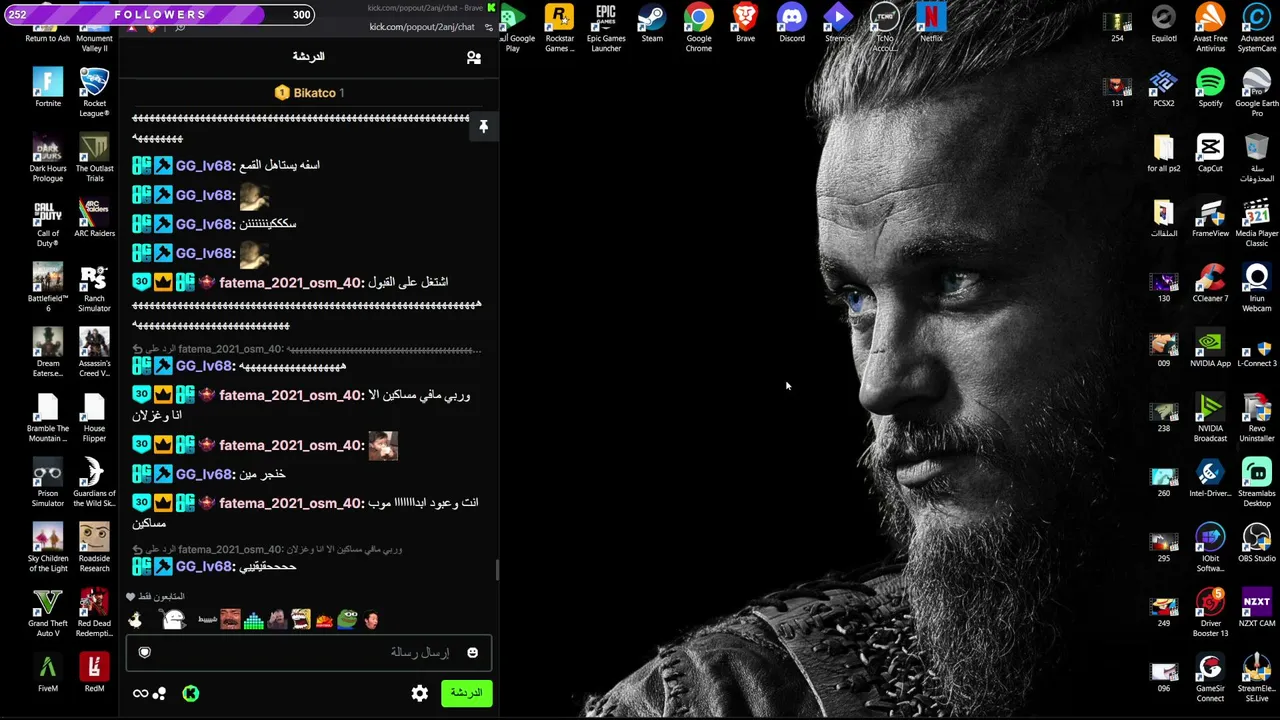Launch the Brave browser shortcut
1280x720 pixels.
click(x=745, y=22)
